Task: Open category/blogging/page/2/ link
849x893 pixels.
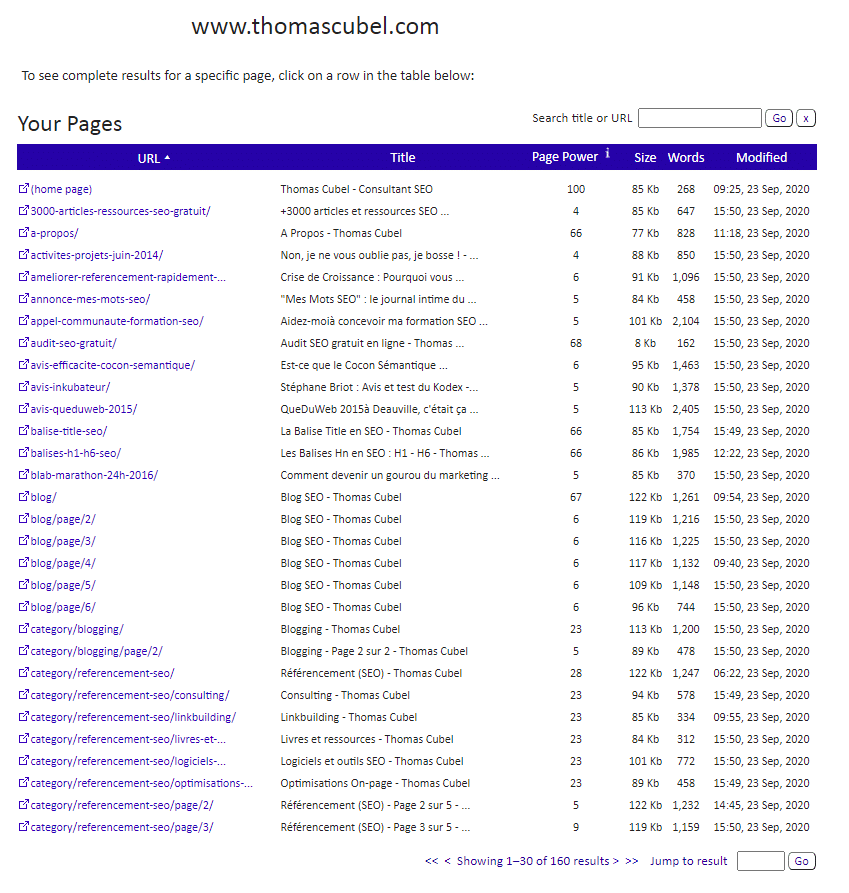Action: [96, 651]
